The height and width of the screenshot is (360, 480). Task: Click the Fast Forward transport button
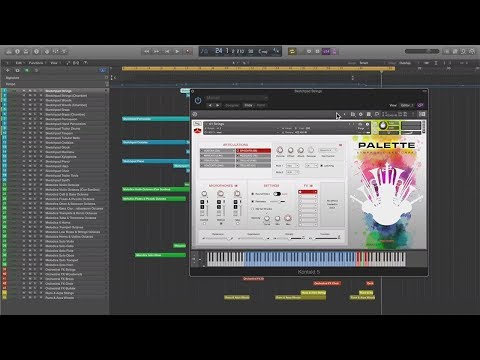tap(156, 51)
